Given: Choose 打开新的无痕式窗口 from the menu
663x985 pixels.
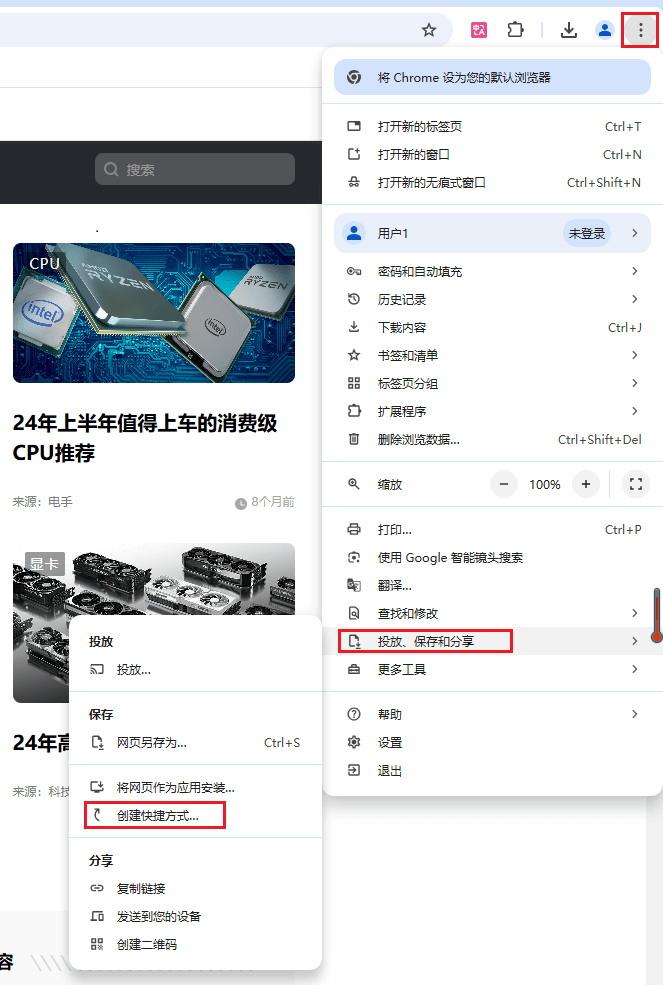Looking at the screenshot, I should [492, 182].
